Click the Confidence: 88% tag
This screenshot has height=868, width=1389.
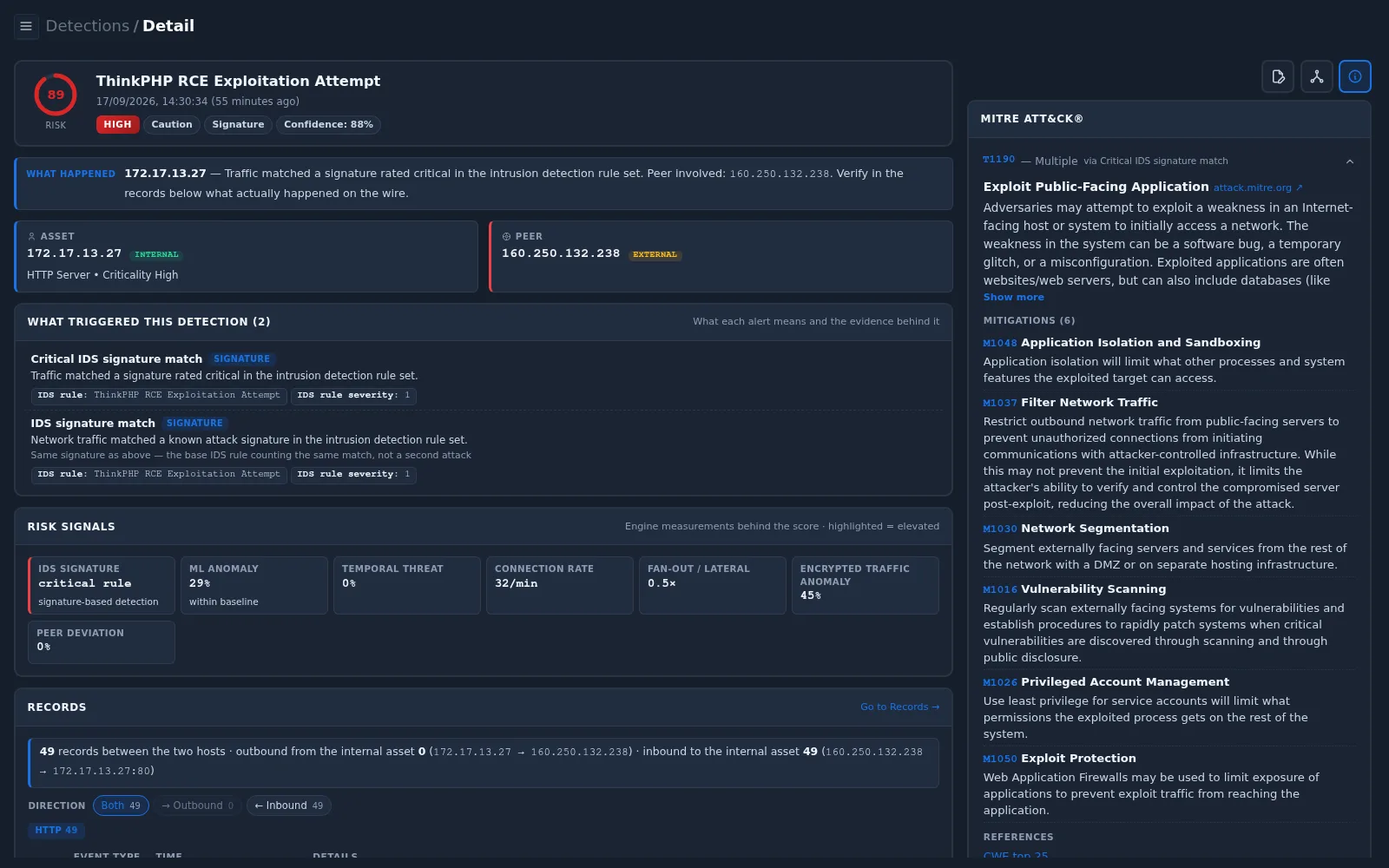point(328,125)
